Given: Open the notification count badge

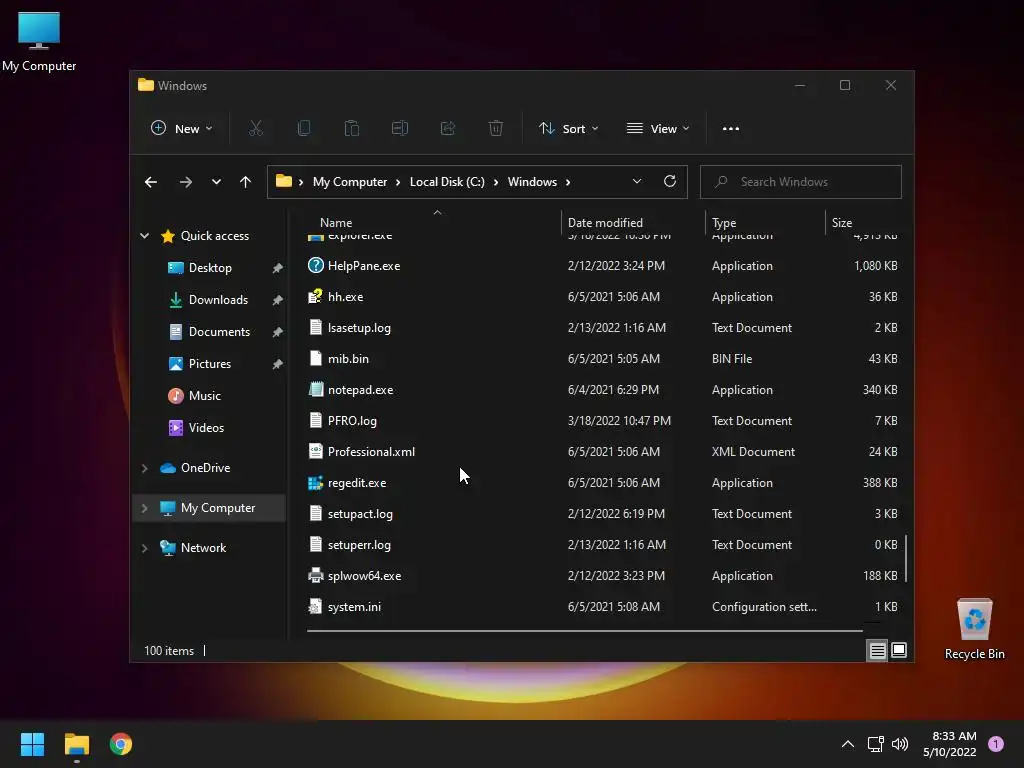Looking at the screenshot, I should point(996,744).
